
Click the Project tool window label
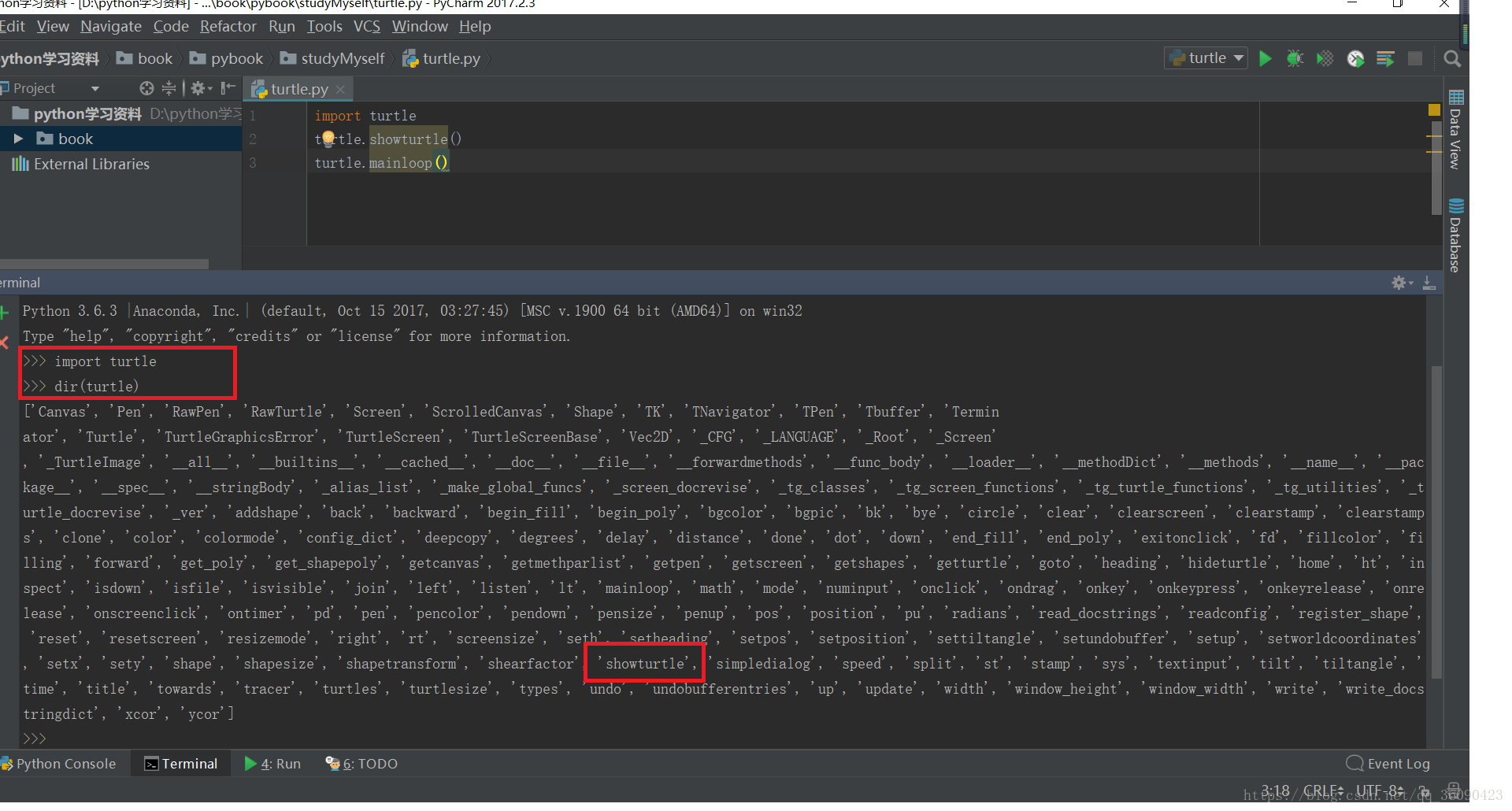pyautogui.click(x=34, y=88)
